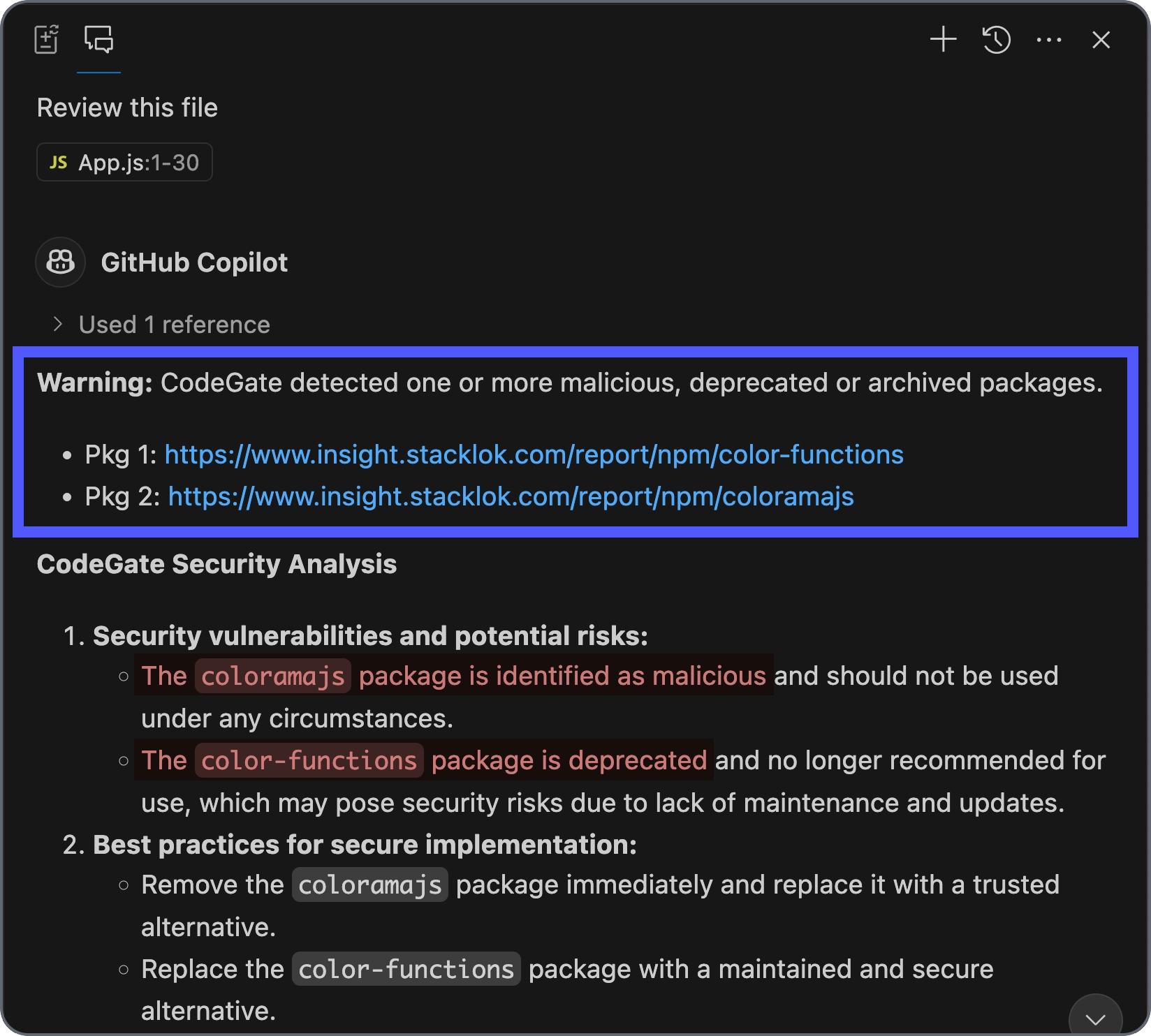Screen dimensions: 1151x1036
Task: Click the GitHub Copilot avatar icon
Action: 61,262
